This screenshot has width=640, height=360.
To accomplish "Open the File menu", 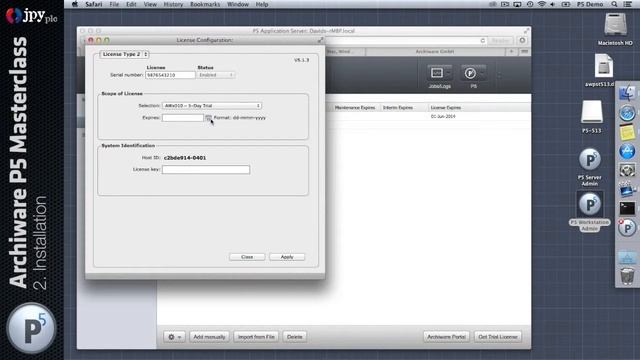I will pos(114,4).
